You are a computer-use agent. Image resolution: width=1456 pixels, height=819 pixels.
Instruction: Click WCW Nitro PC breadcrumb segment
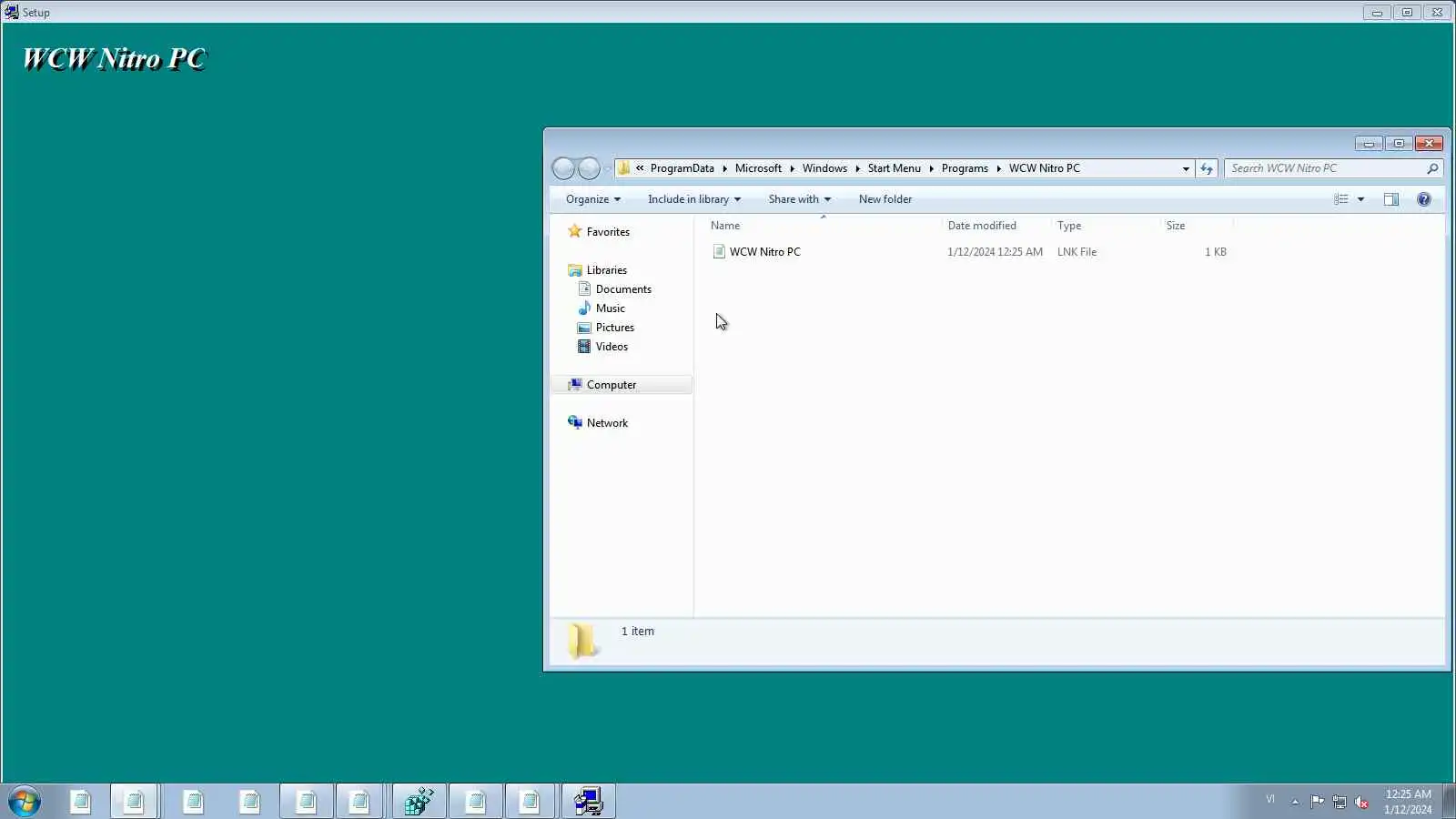[1045, 168]
